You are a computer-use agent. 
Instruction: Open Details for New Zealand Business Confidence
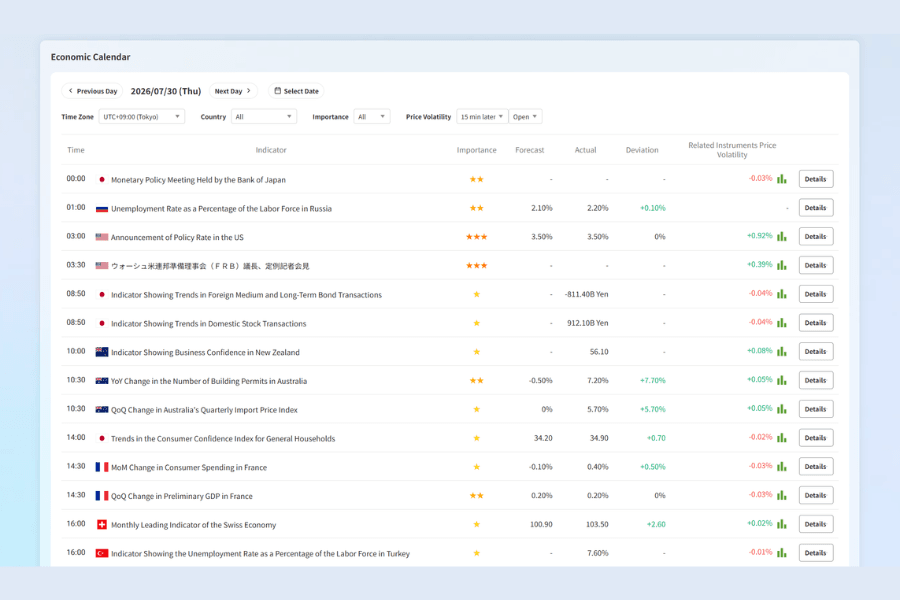816,351
